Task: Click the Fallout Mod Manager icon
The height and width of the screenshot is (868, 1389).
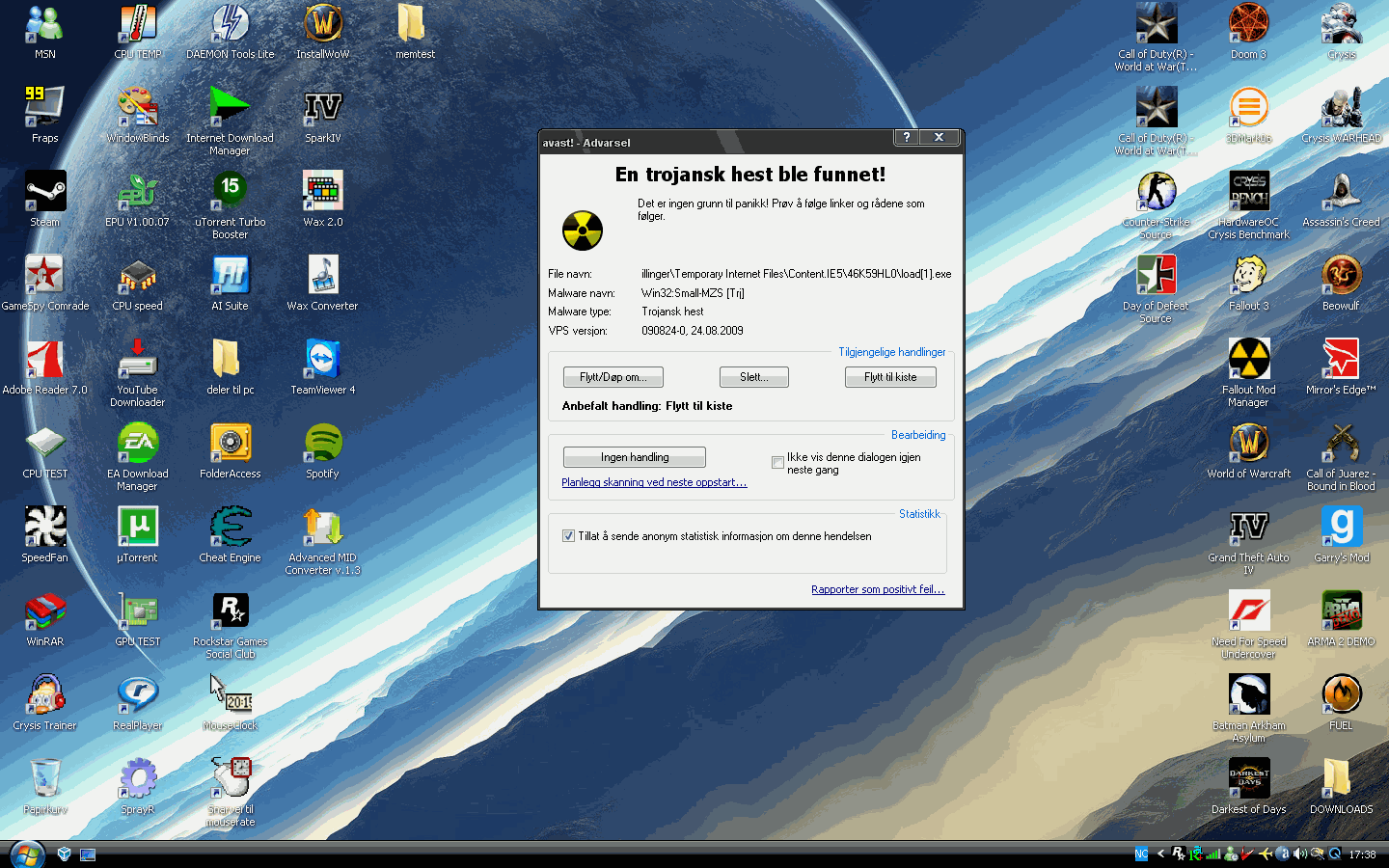Action: (x=1248, y=372)
